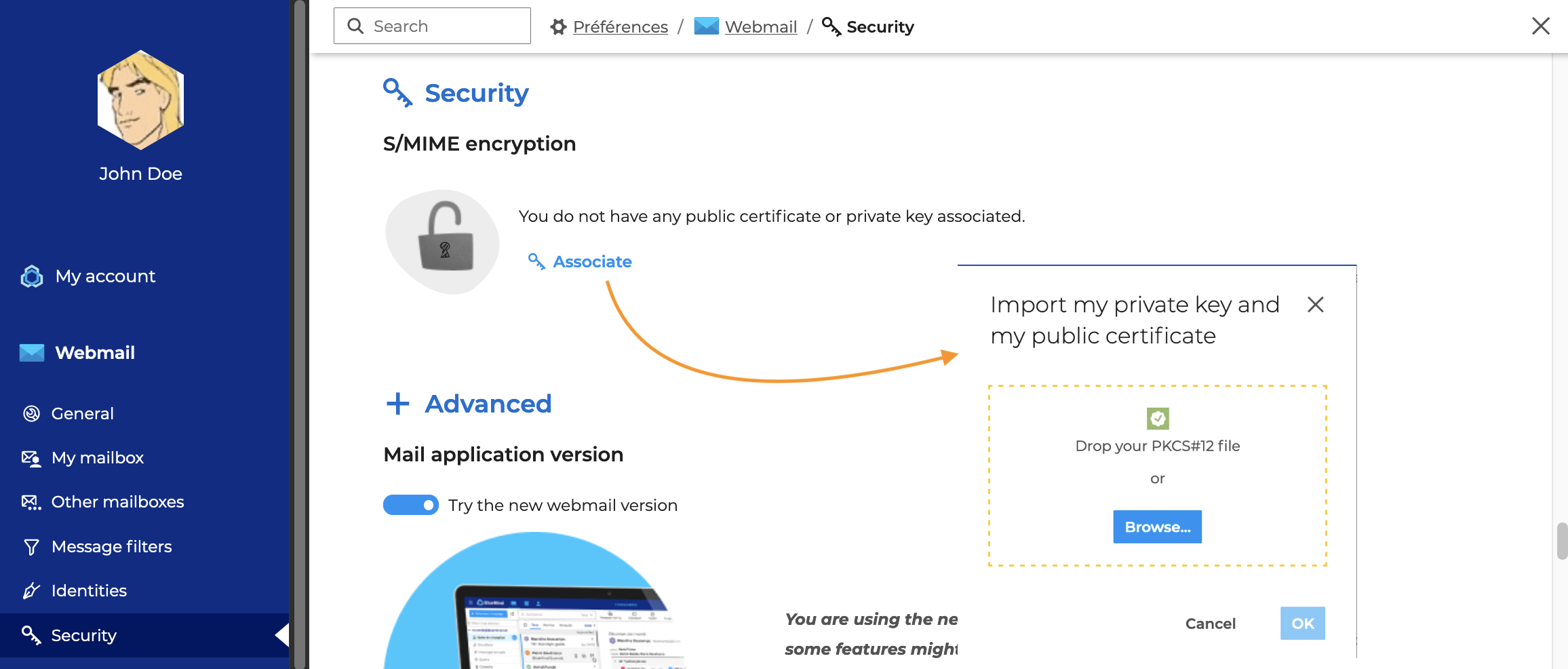Image resolution: width=1568 pixels, height=669 pixels.
Task: Click the Associate link
Action: point(591,262)
